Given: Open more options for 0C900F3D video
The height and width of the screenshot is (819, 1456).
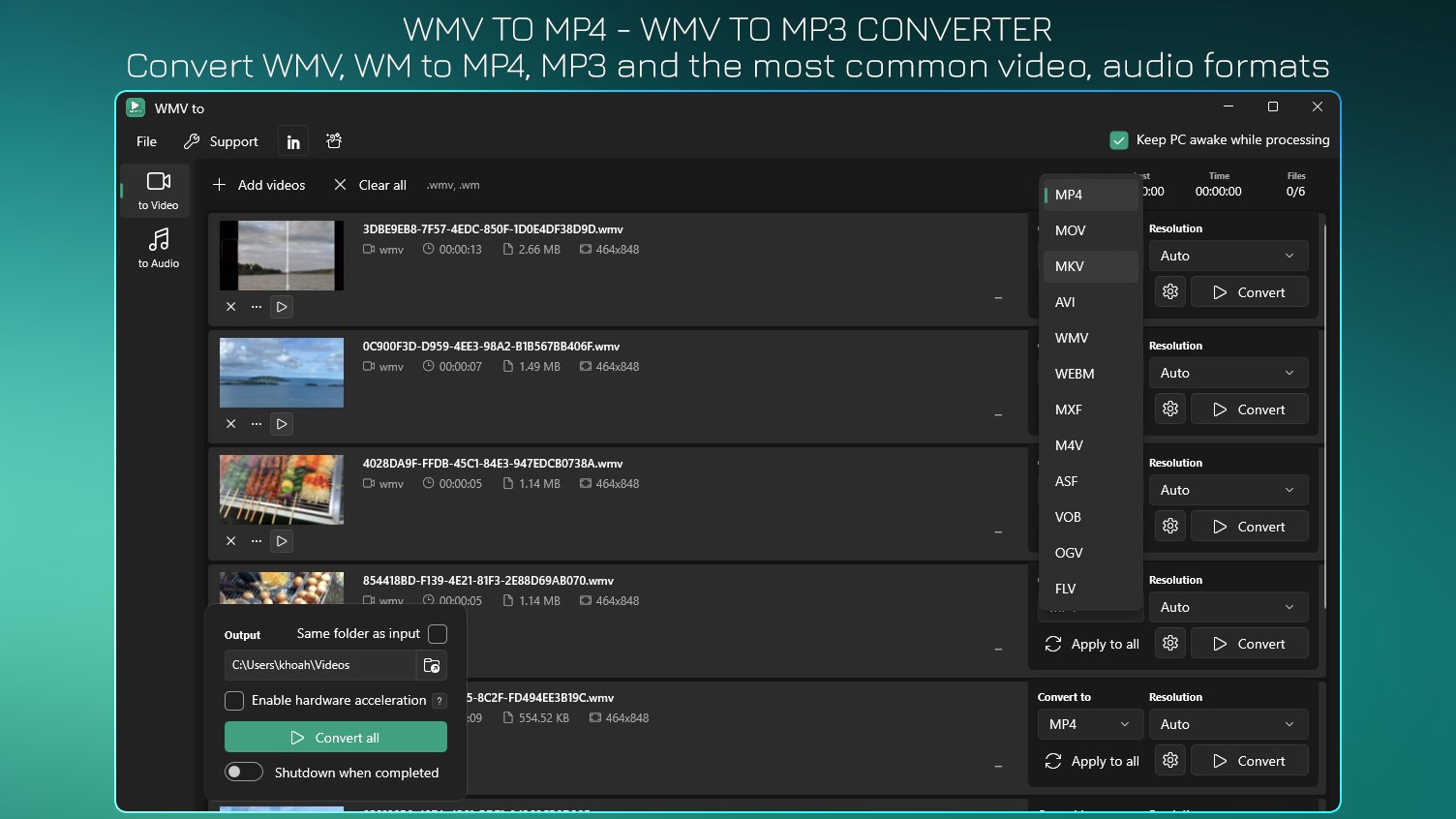Looking at the screenshot, I should [256, 424].
